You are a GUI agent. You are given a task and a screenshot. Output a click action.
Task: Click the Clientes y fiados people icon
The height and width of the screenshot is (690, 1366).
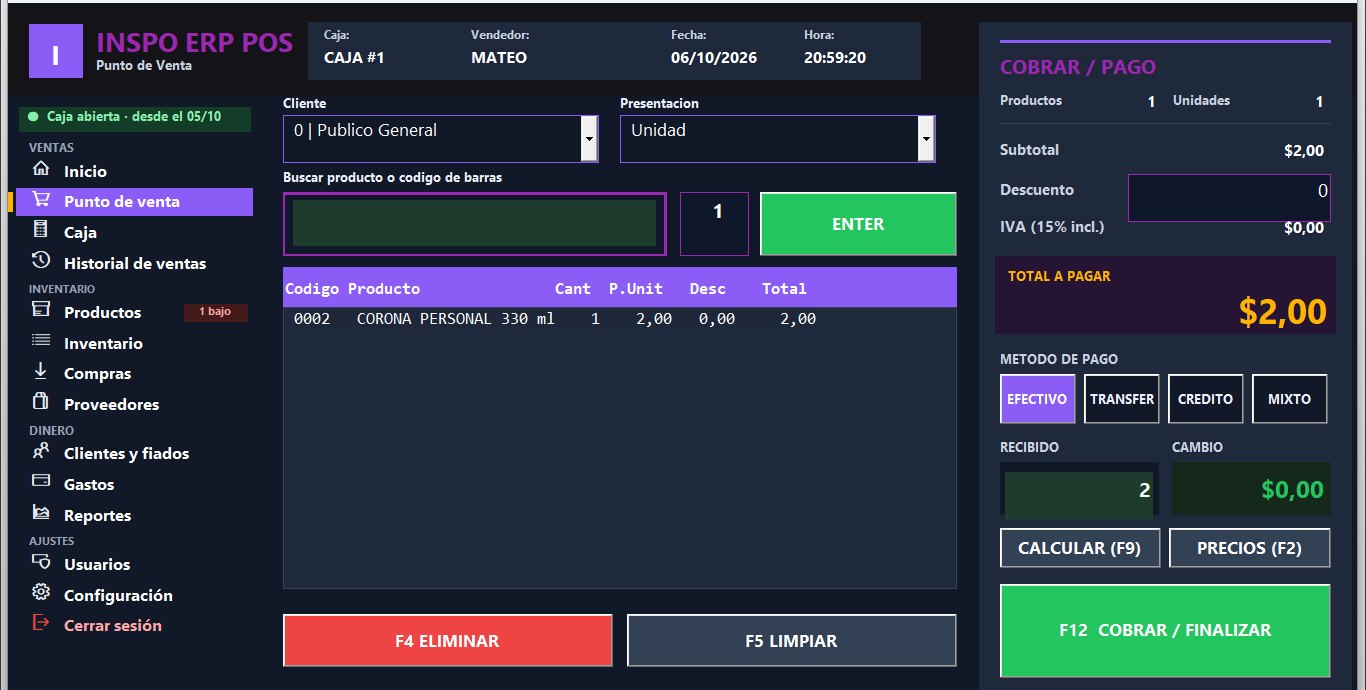coord(41,451)
